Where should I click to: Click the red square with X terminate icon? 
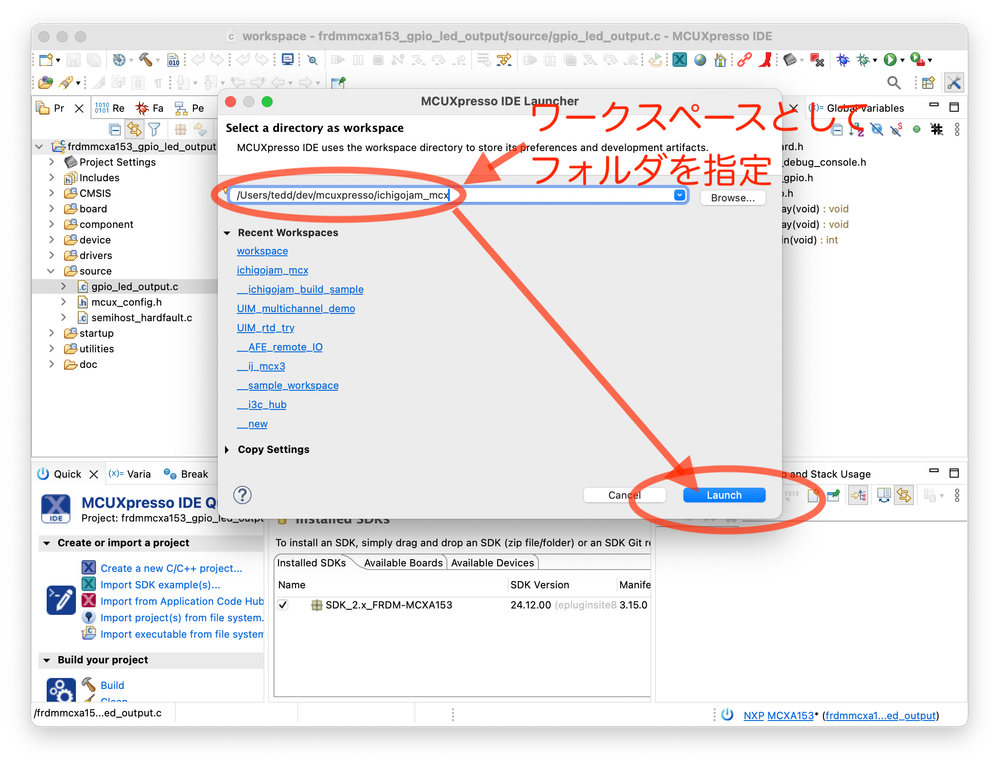[817, 60]
